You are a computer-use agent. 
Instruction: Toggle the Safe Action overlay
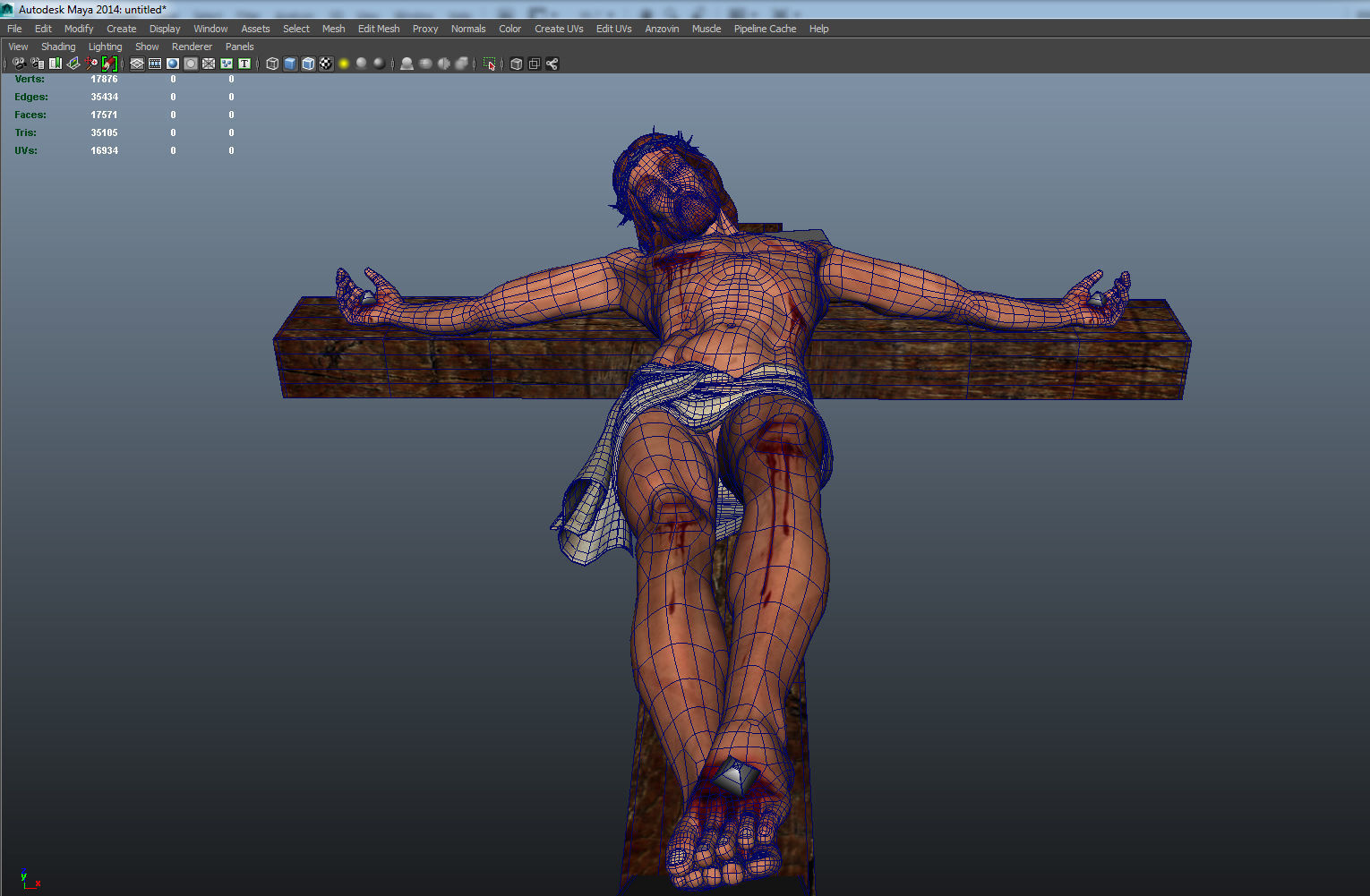click(x=227, y=64)
